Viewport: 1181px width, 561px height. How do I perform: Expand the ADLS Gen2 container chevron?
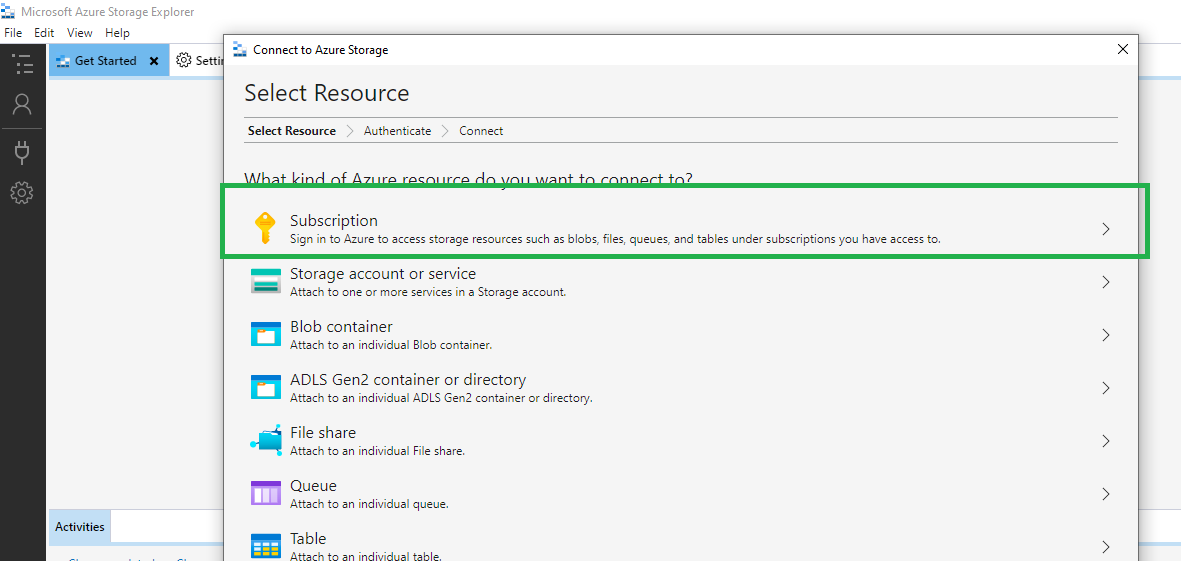[1106, 388]
